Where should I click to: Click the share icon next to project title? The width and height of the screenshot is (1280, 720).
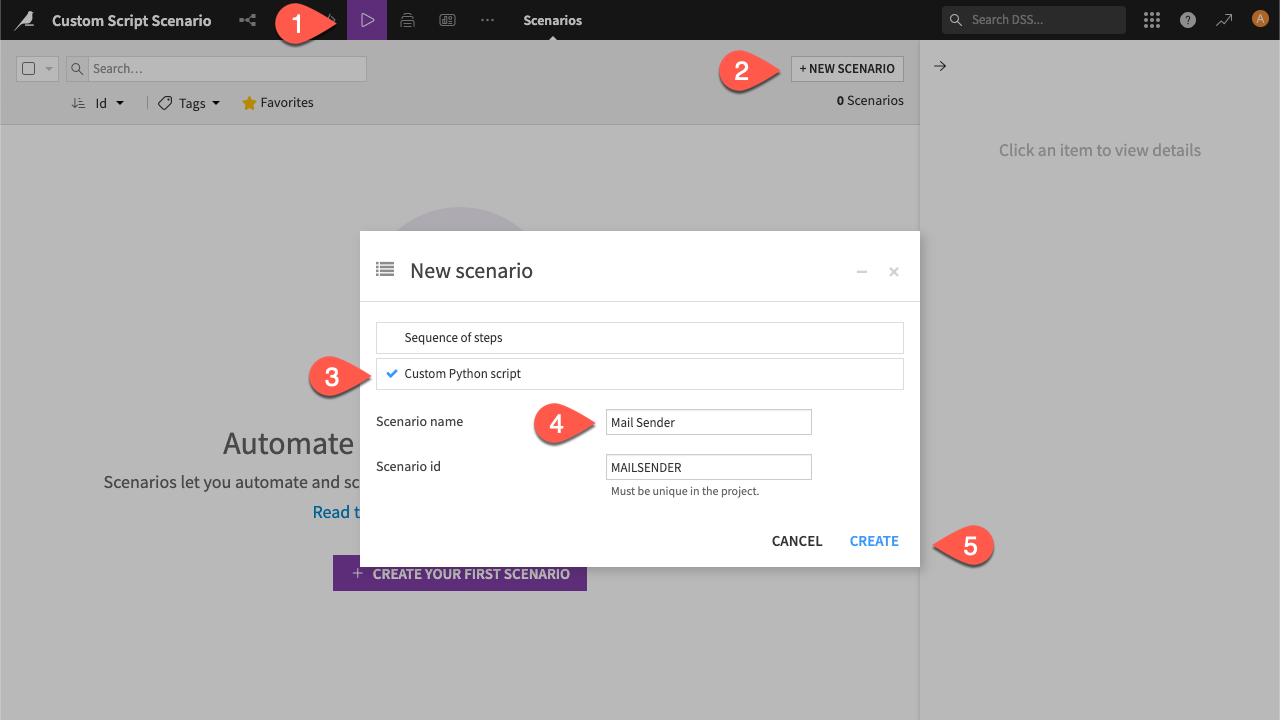coord(247,20)
